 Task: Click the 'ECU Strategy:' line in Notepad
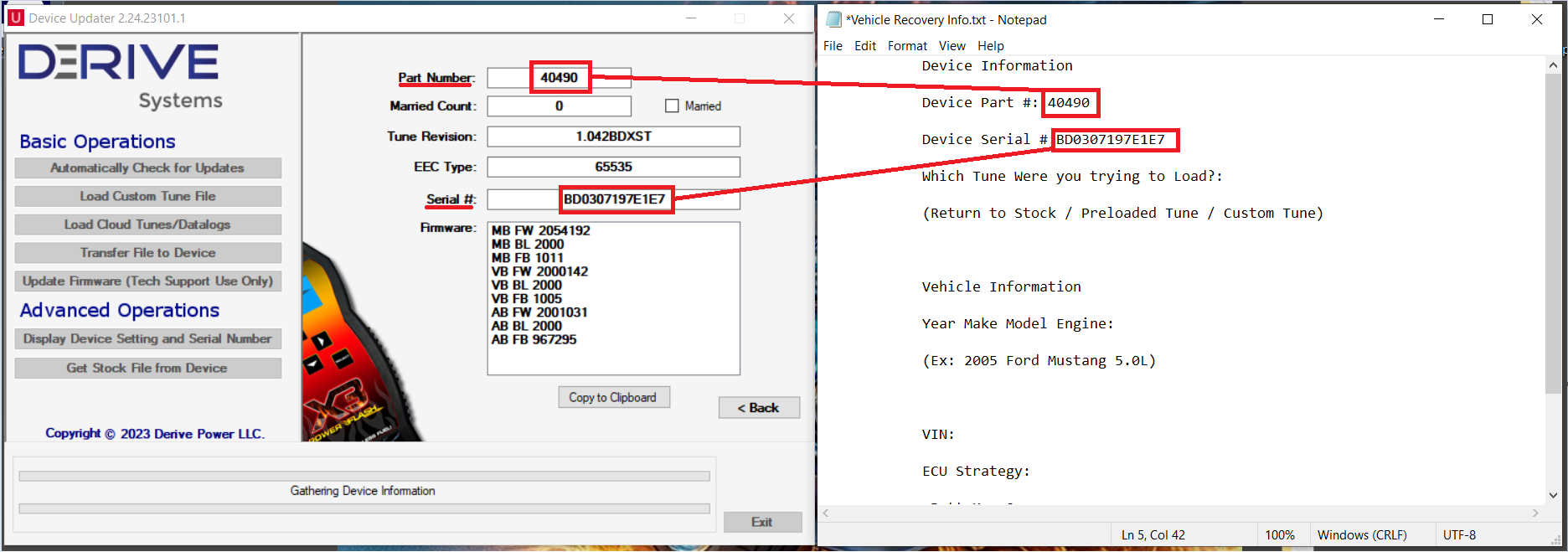tap(976, 471)
